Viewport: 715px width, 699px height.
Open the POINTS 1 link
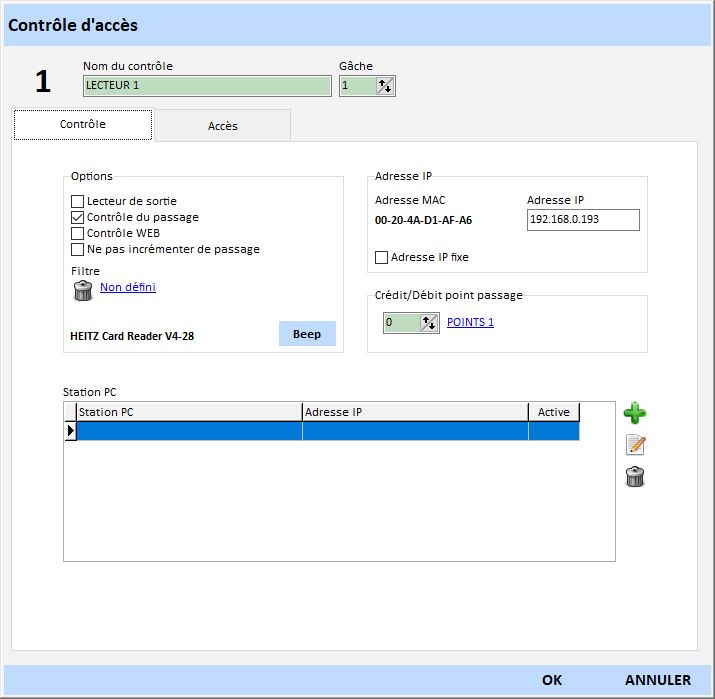coord(470,322)
